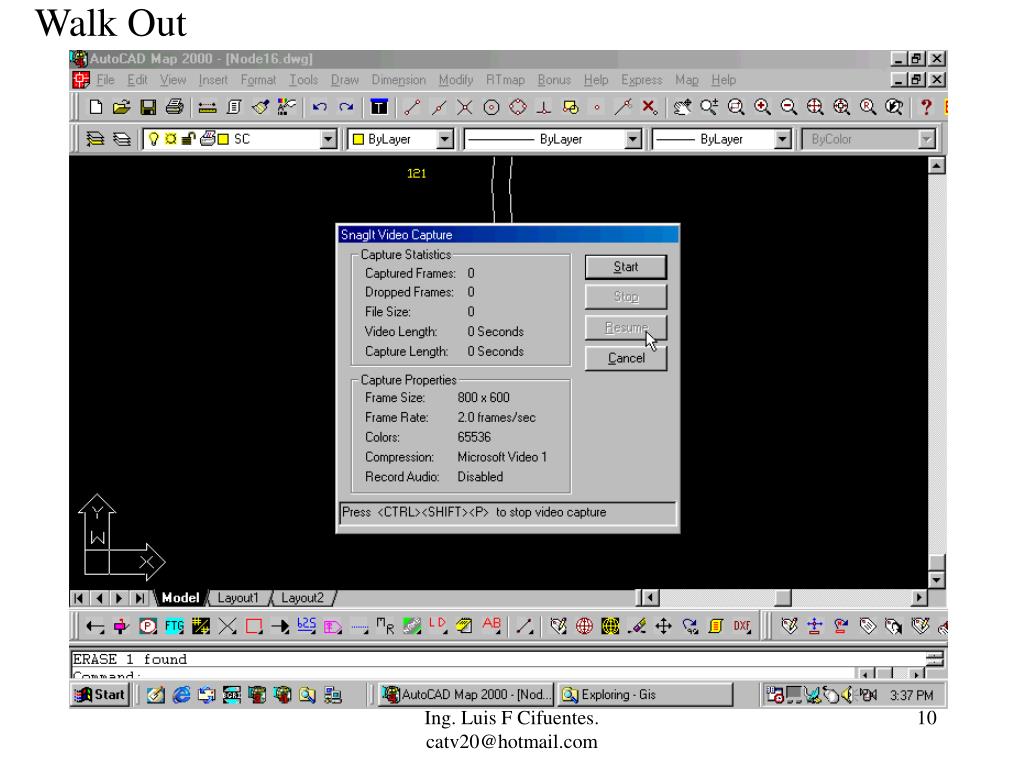This screenshot has width=1024, height=768.
Task: Open Help with the red question mark
Action: pos(925,107)
